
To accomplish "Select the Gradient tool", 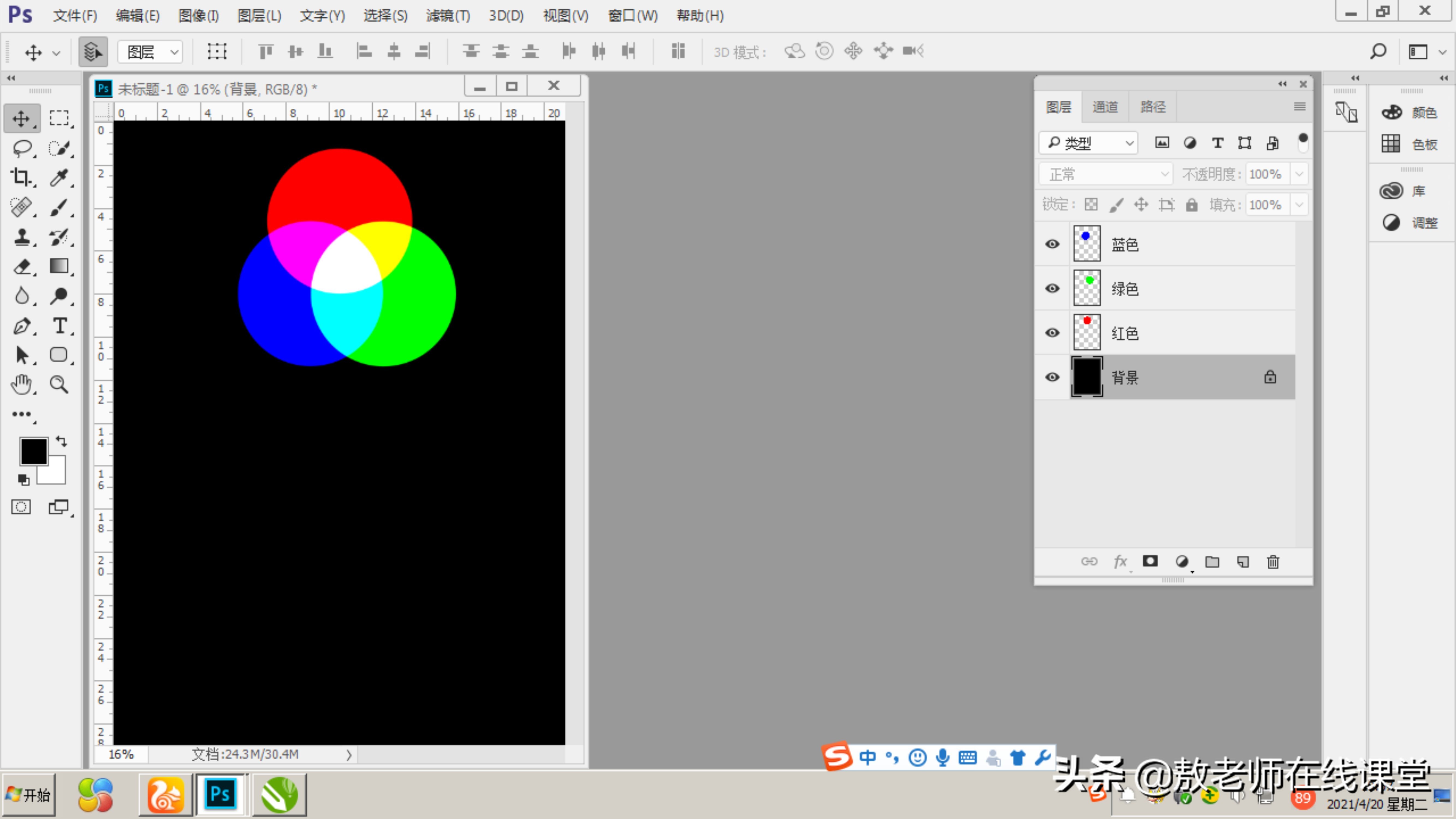I will (x=59, y=266).
